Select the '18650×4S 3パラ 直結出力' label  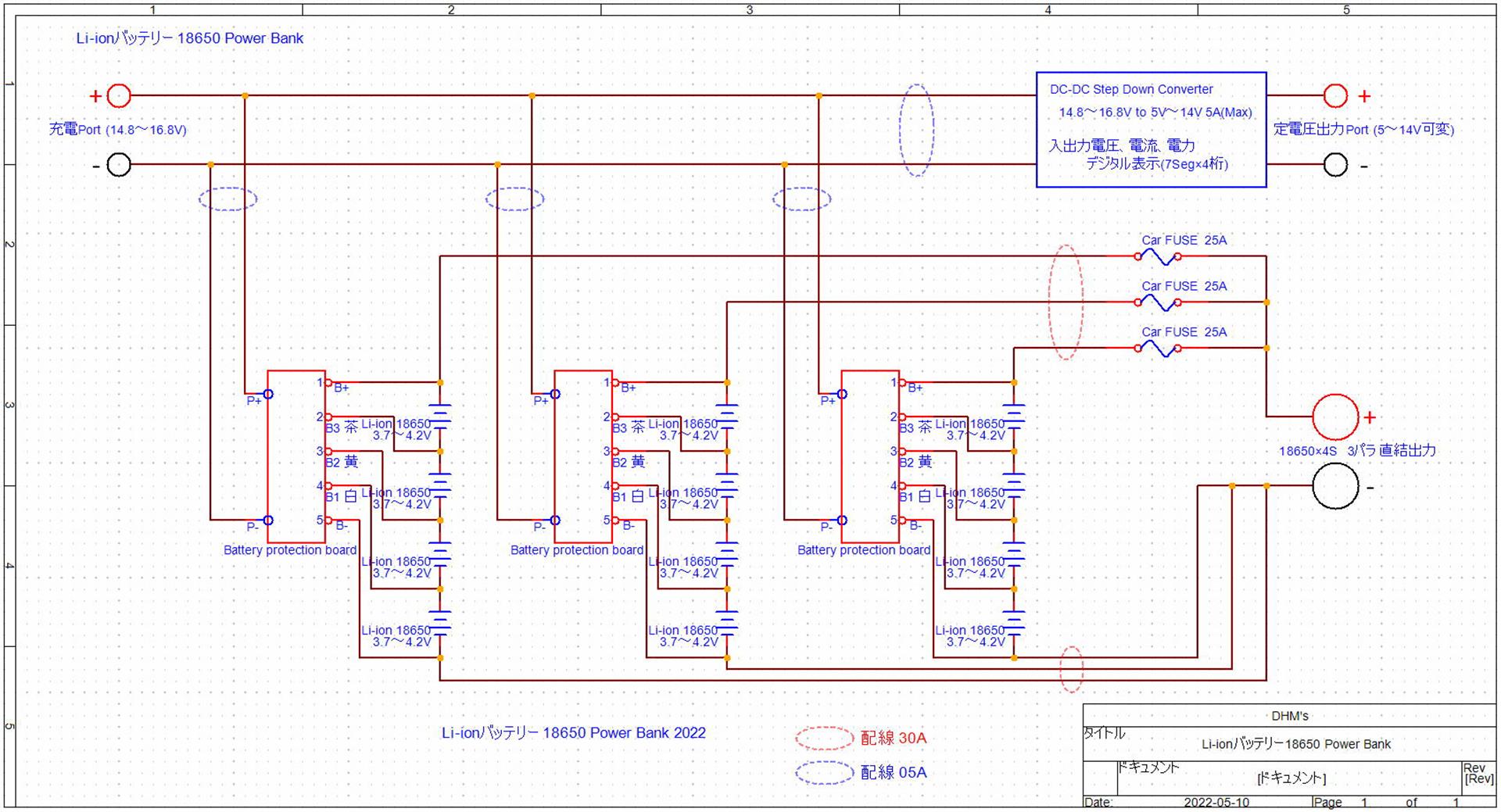tap(1357, 451)
